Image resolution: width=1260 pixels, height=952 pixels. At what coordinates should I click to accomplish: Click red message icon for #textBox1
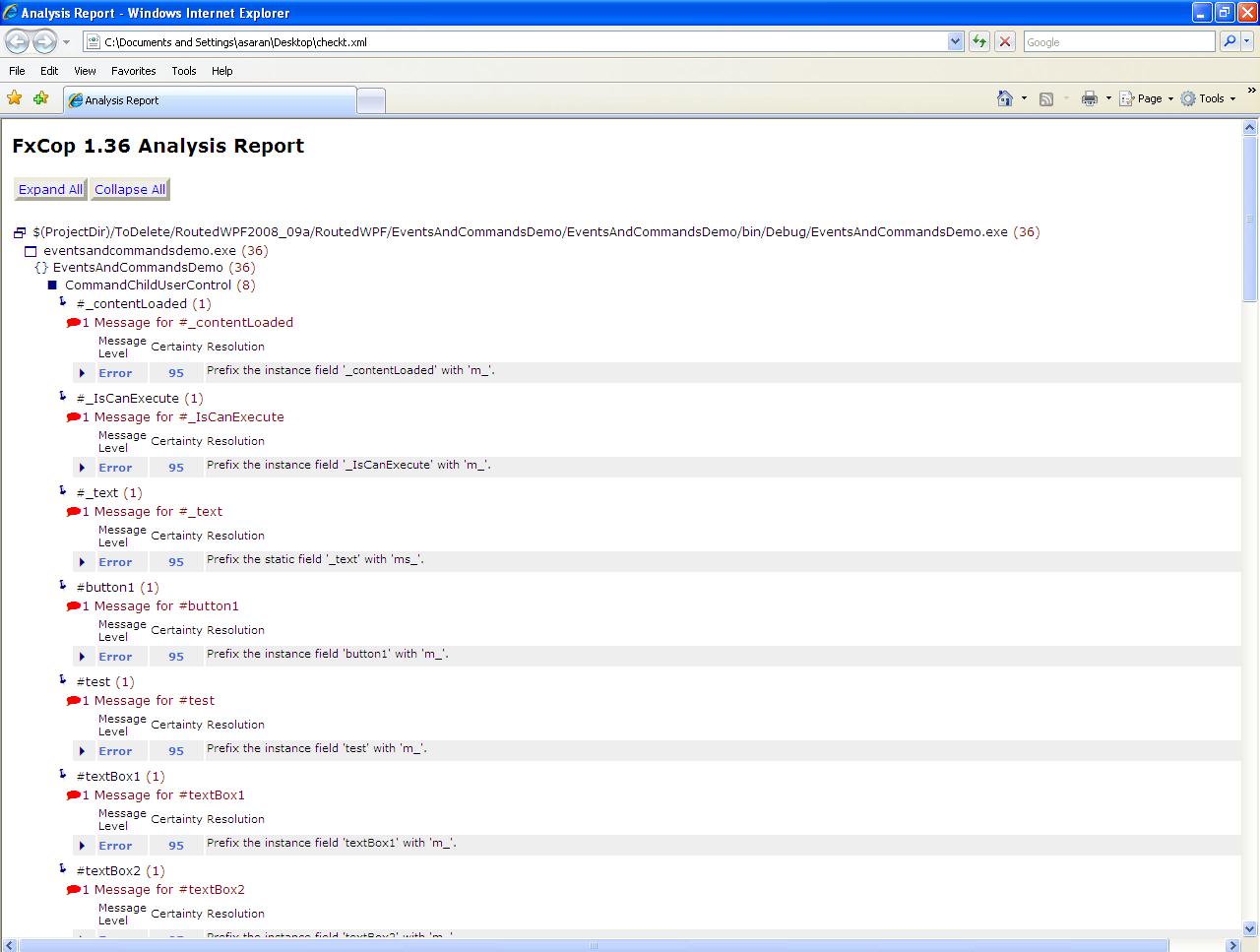click(73, 795)
